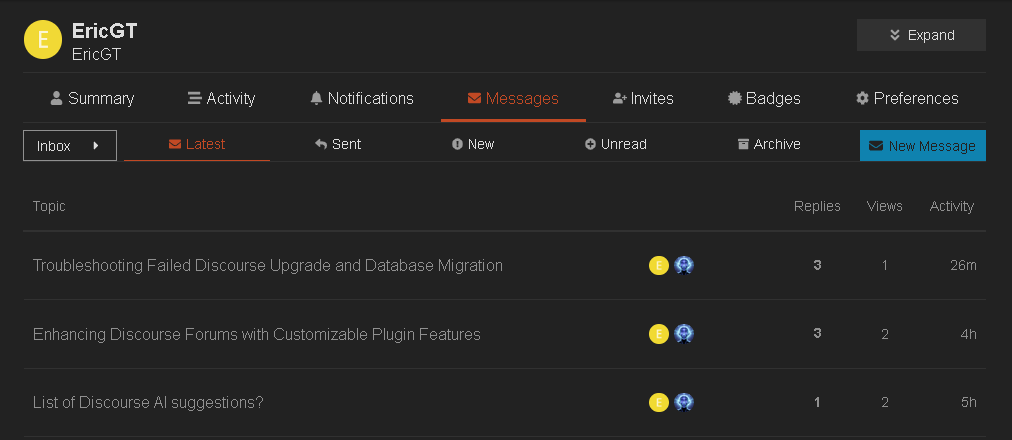Expand the user profile header
1012x440 pixels.
point(921,35)
